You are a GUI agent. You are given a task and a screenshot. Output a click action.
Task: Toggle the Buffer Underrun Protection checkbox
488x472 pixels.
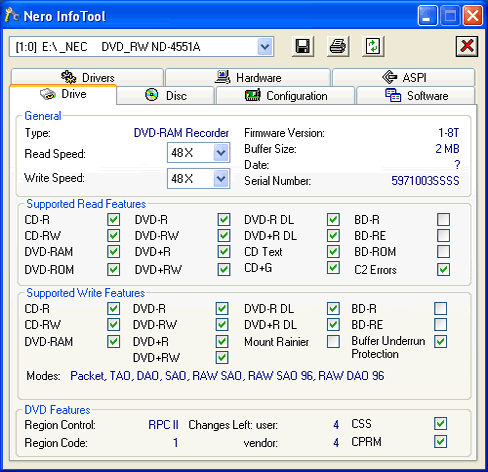click(441, 341)
